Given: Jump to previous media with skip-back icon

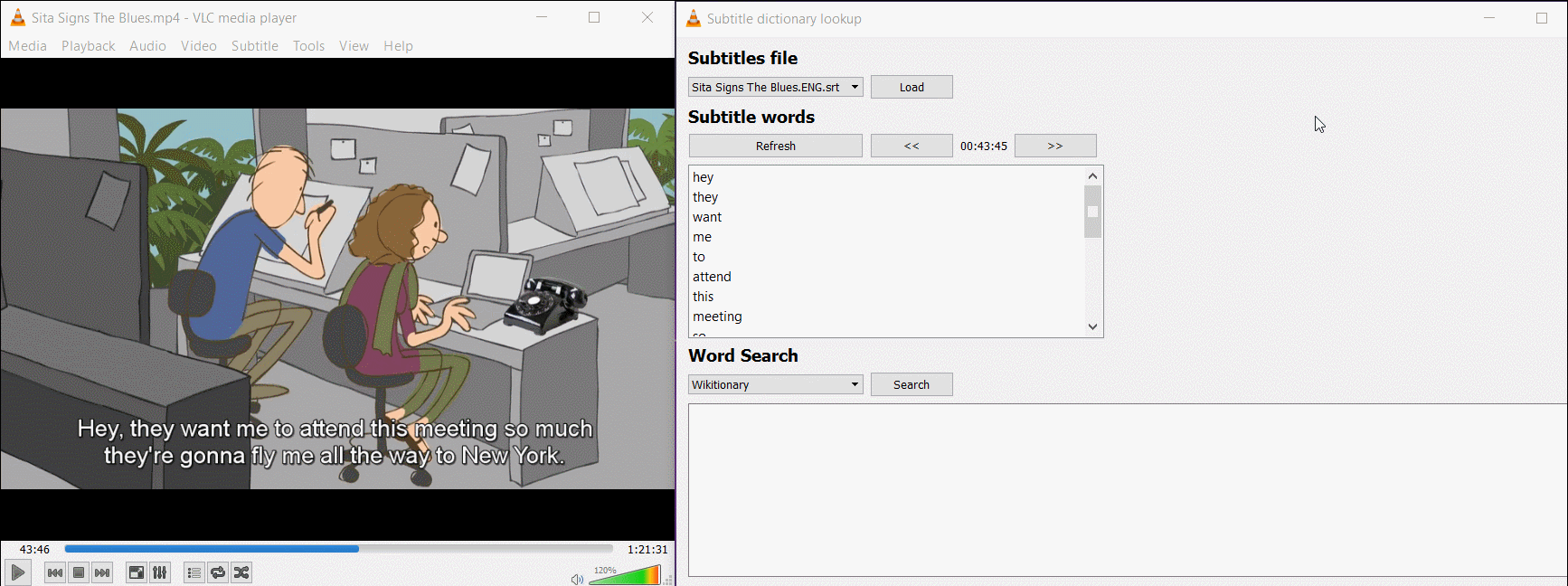Looking at the screenshot, I should tap(55, 572).
